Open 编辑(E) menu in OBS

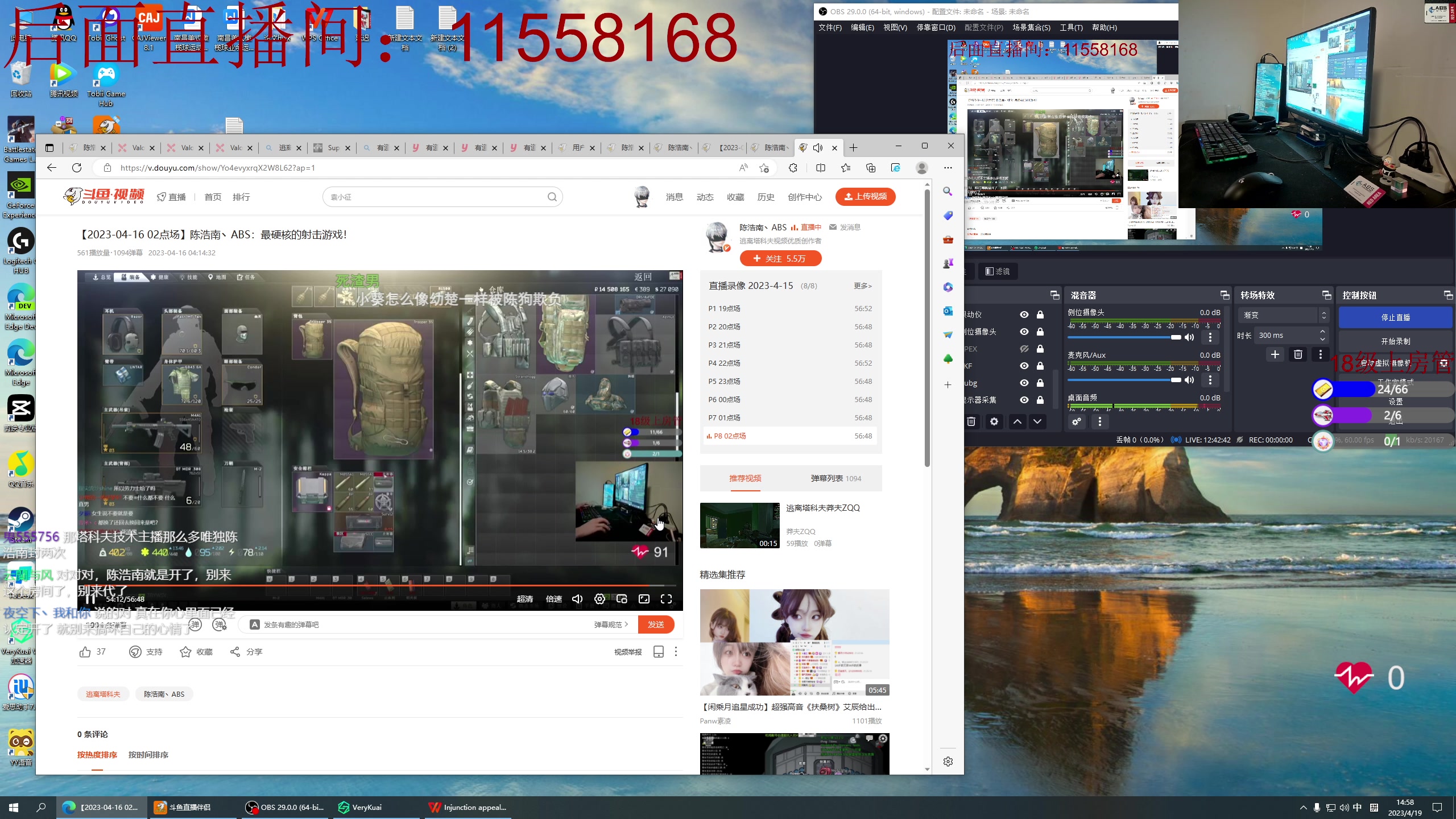[862, 27]
